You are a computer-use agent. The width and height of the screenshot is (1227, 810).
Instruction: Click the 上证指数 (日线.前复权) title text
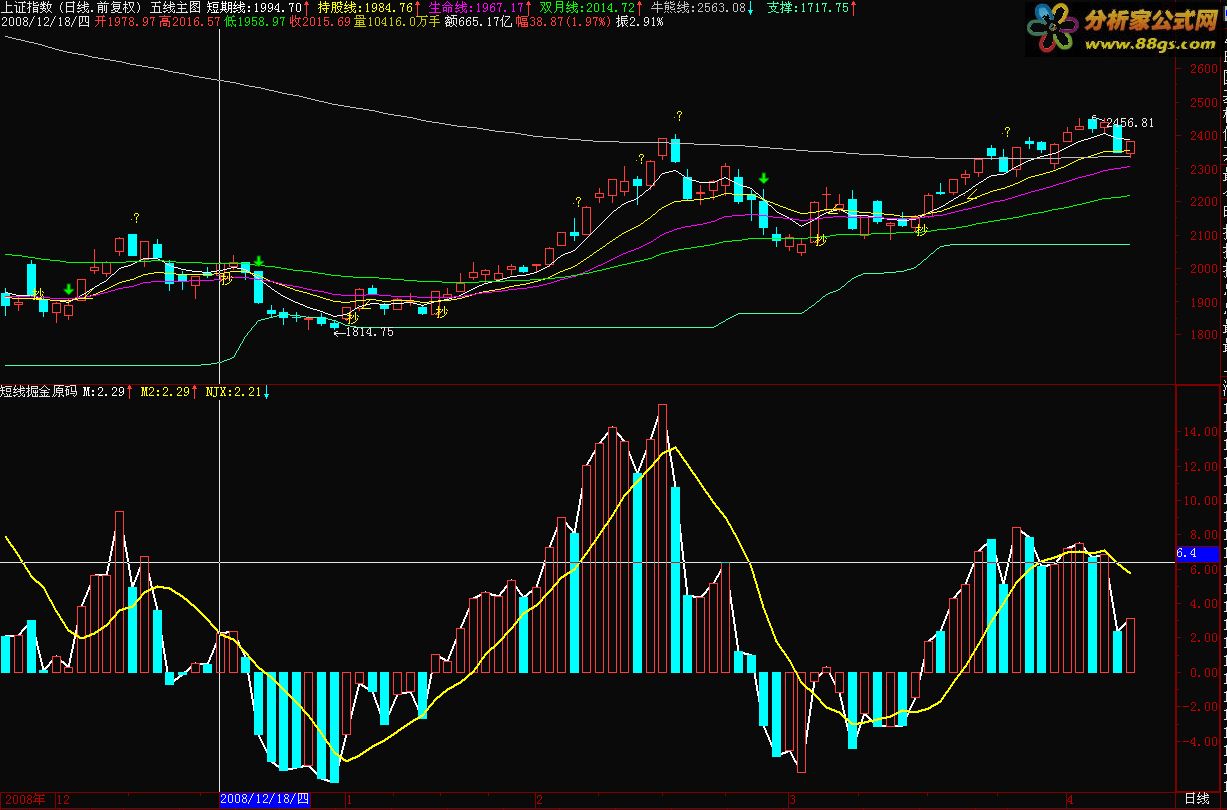pyautogui.click(x=72, y=7)
